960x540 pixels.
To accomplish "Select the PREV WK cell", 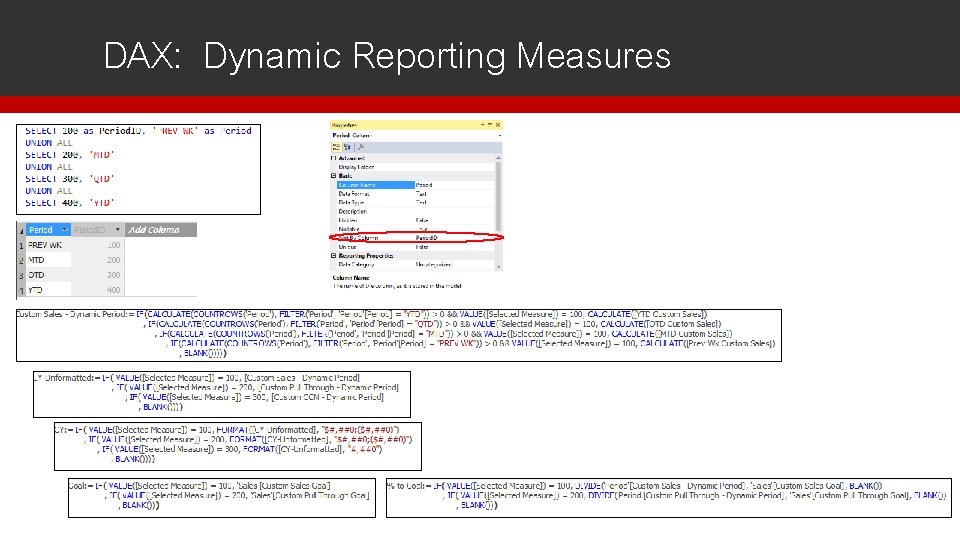I will 48,245.
